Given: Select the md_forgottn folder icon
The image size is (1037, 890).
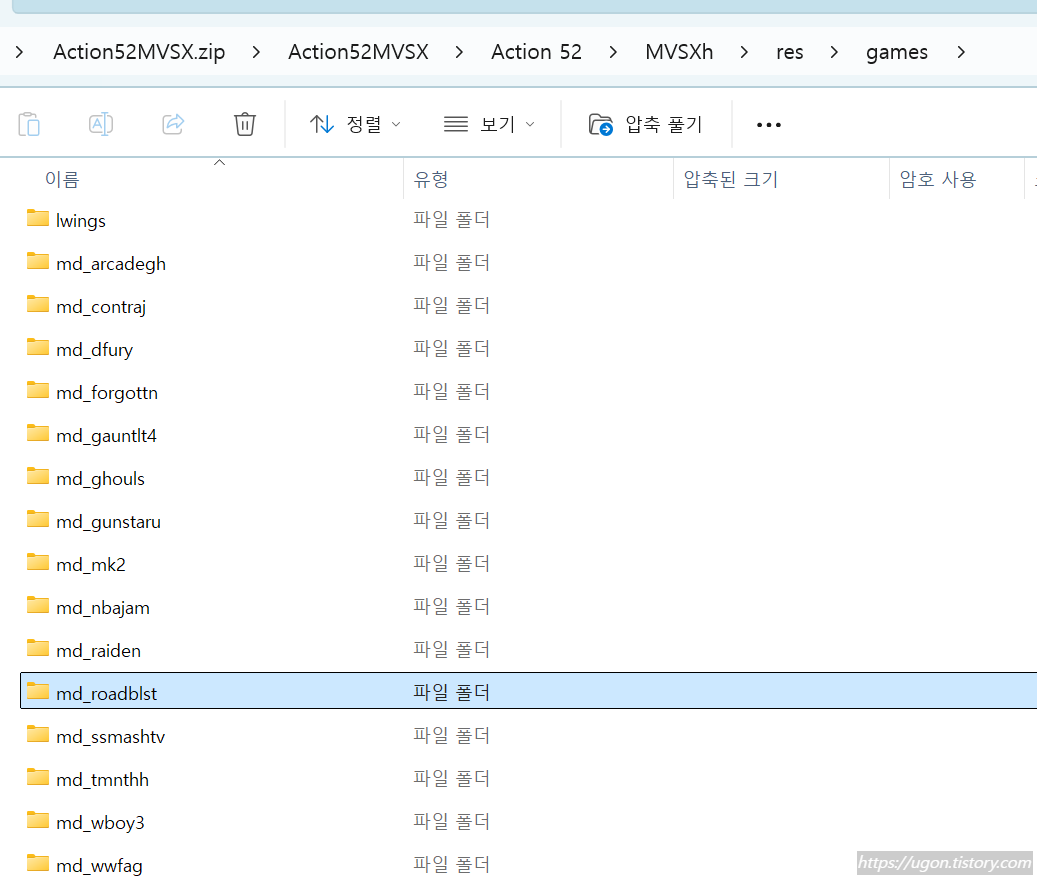Looking at the screenshot, I should click(38, 390).
